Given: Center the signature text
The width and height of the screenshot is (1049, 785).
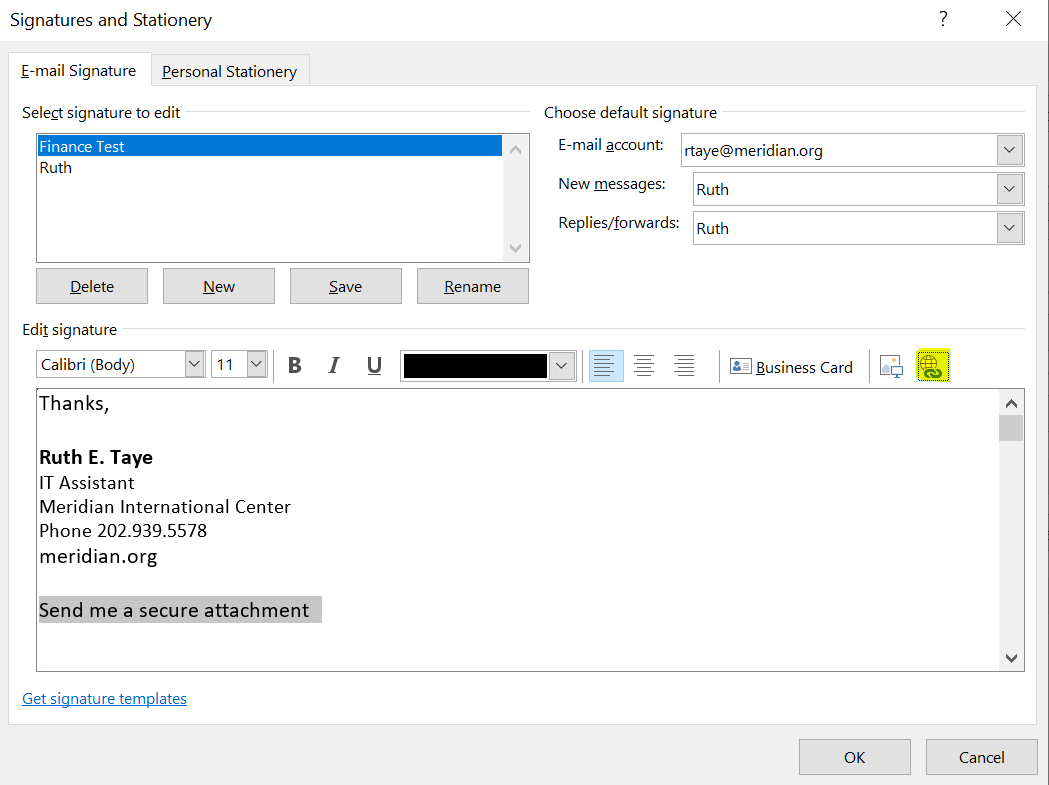Looking at the screenshot, I should click(644, 366).
